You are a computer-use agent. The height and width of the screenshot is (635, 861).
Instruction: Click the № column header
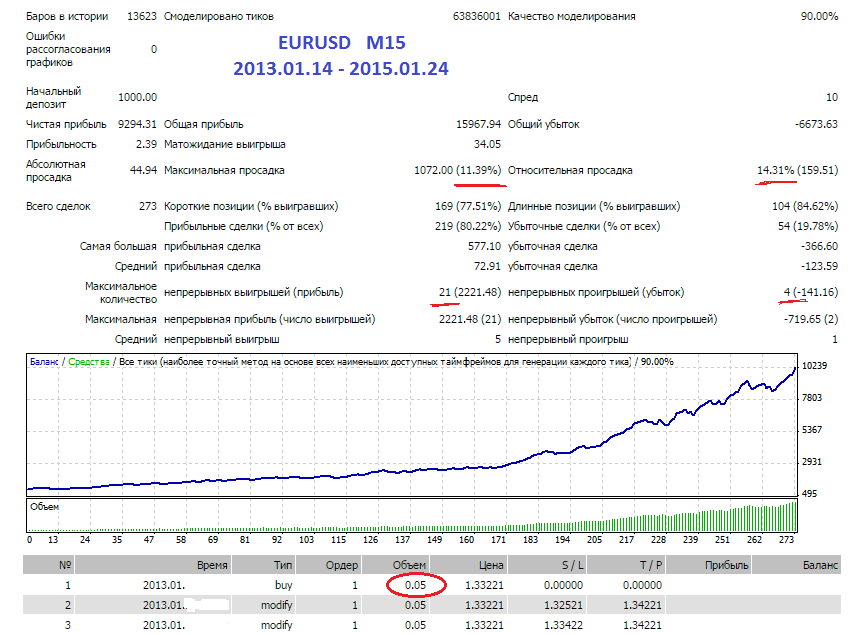point(65,565)
